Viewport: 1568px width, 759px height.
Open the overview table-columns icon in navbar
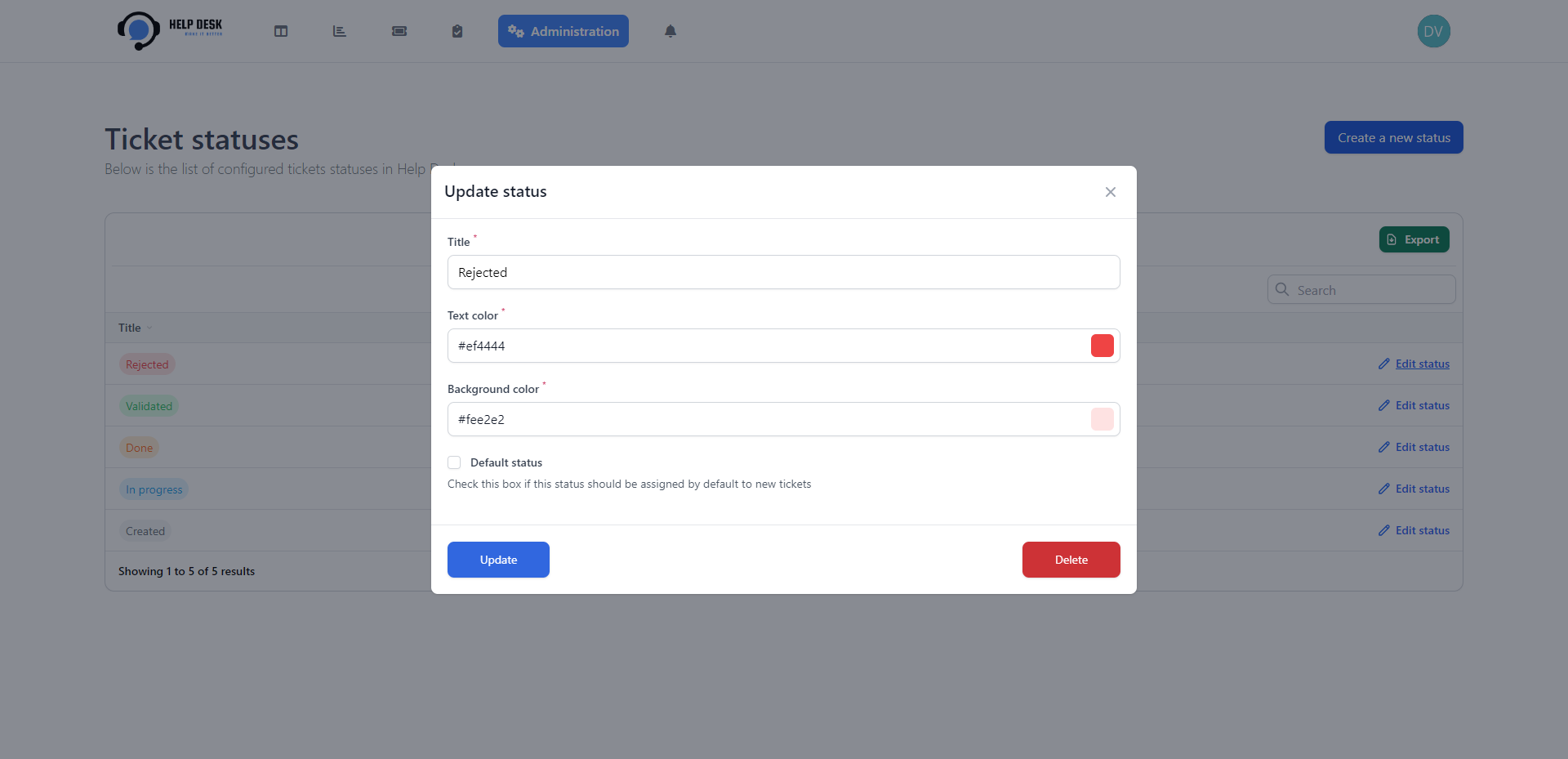click(281, 31)
